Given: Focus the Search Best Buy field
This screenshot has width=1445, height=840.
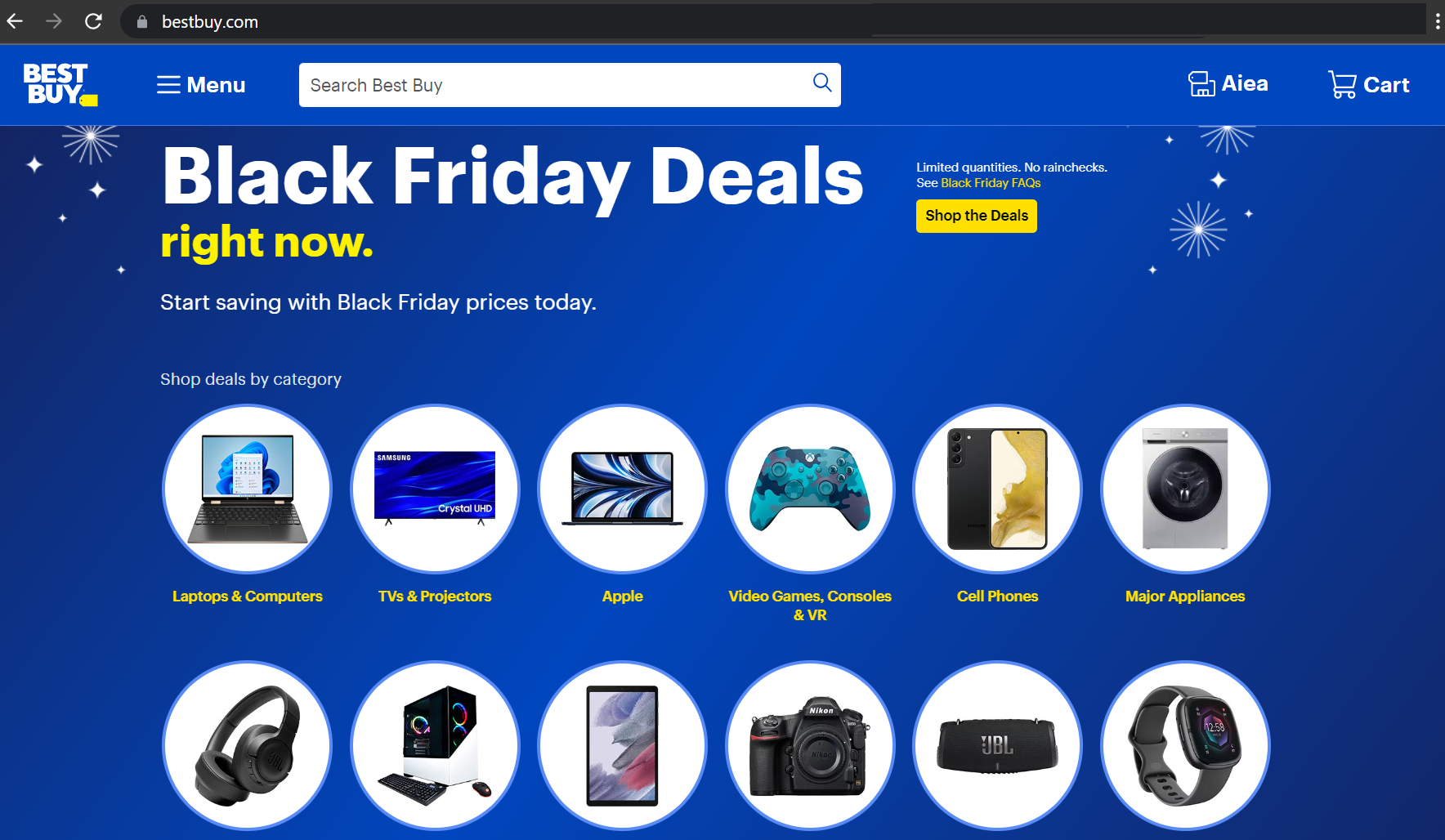Looking at the screenshot, I should [570, 85].
